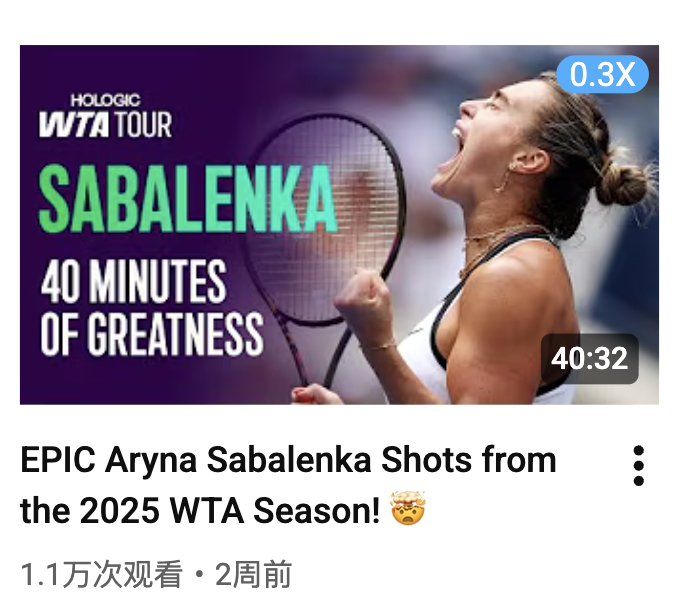Click title line 'the 2025 WTA Season!'
688x616 pixels.
[x=200, y=511]
